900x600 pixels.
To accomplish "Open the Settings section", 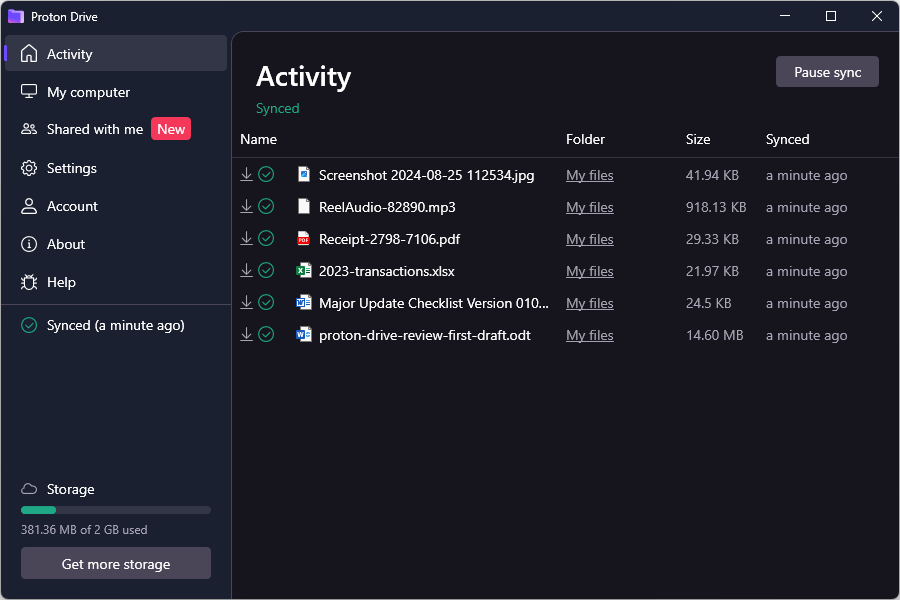I will click(x=116, y=168).
